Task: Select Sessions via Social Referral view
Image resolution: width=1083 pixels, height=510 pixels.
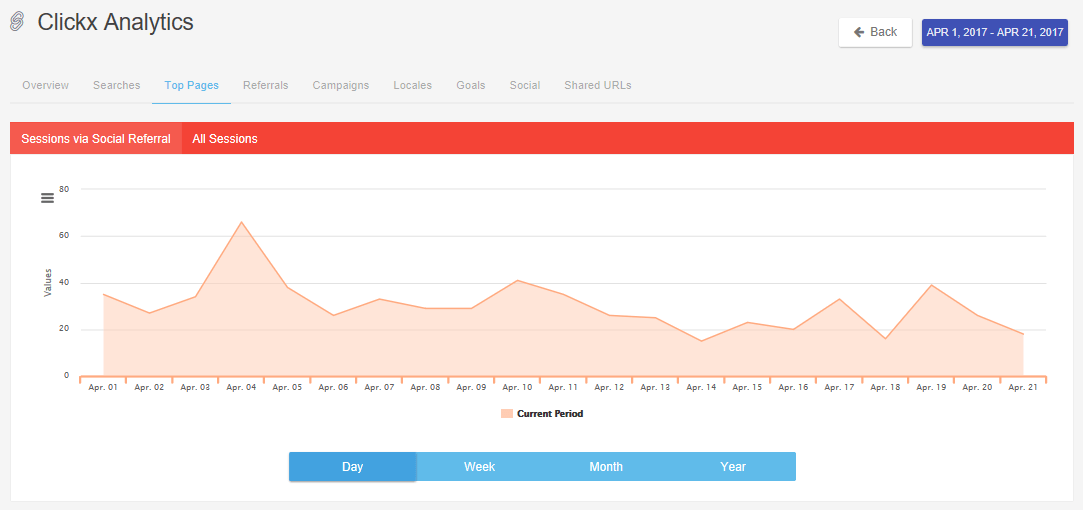Action: (x=96, y=138)
